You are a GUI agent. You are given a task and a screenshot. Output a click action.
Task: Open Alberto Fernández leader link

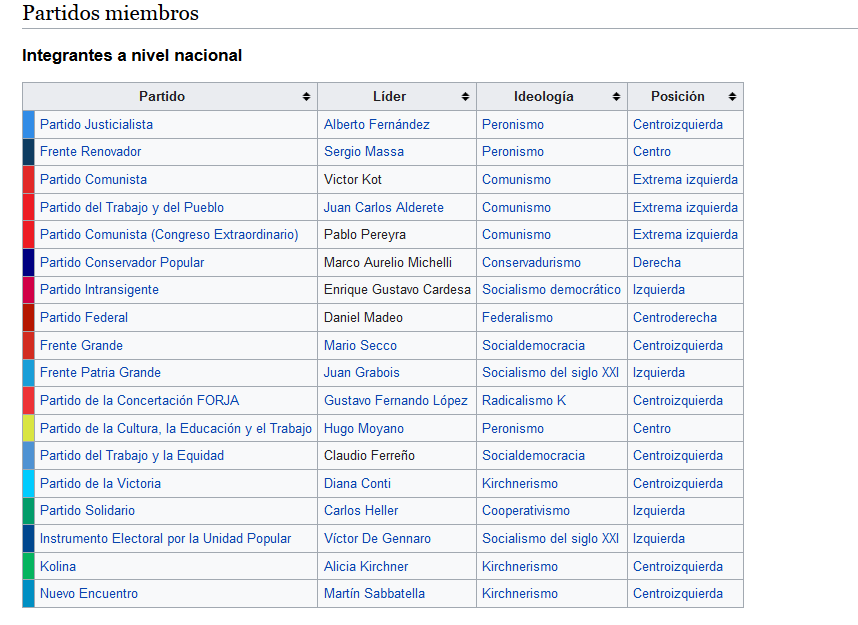(376, 125)
